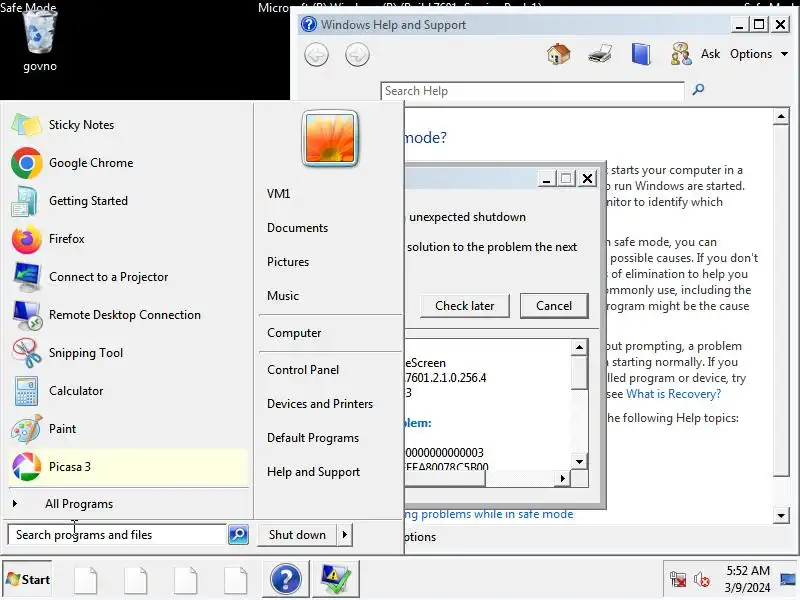Click the network tray icon with red X
Image resolution: width=800 pixels, height=600 pixels.
coord(678,579)
